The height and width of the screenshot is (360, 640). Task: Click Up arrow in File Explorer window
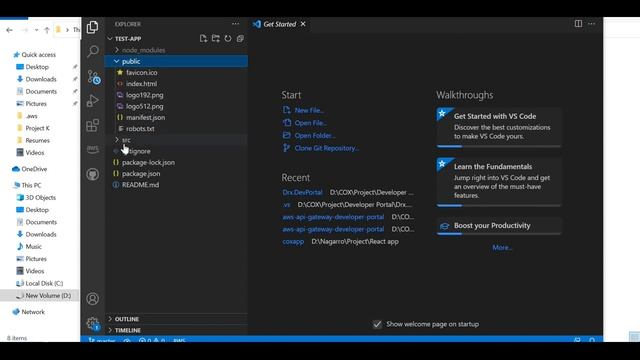coord(47,30)
